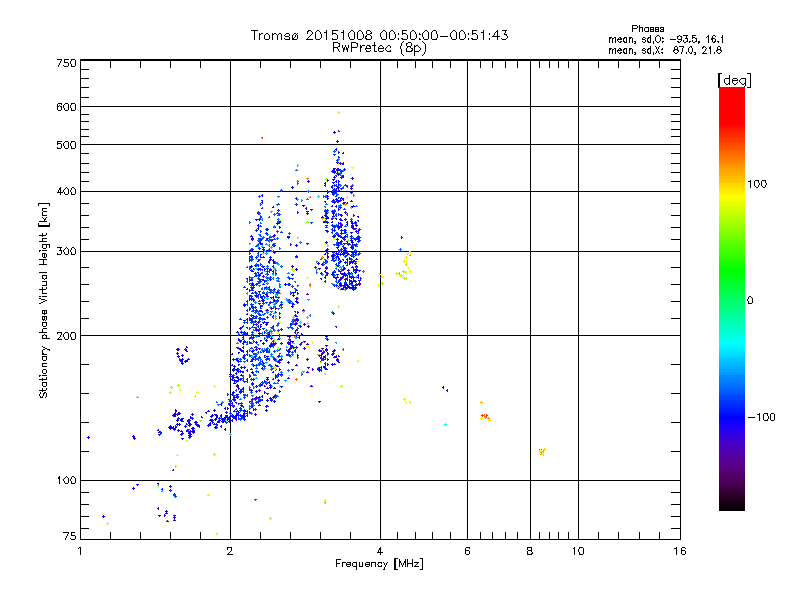The image size is (800, 600).
Task: Click the y-axis tick label '750'
Action: click(x=66, y=63)
